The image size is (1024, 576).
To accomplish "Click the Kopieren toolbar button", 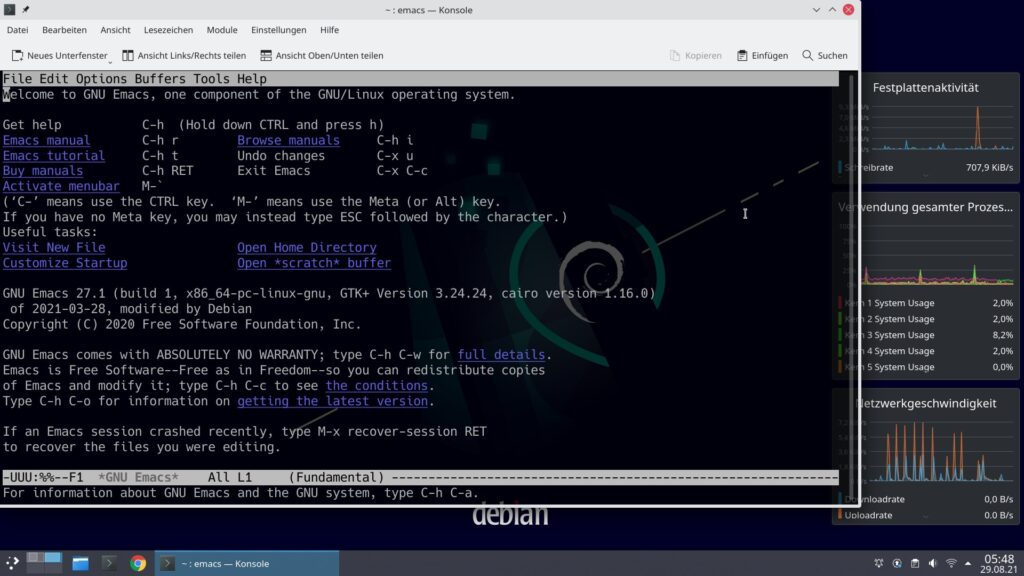I will (696, 56).
